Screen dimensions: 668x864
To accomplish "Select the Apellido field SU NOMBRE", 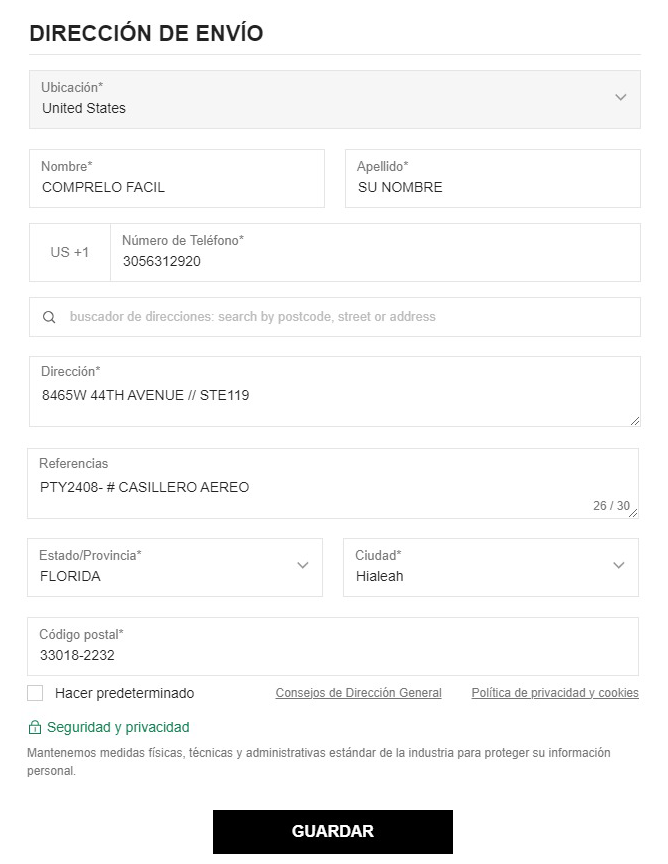I will click(x=493, y=179).
